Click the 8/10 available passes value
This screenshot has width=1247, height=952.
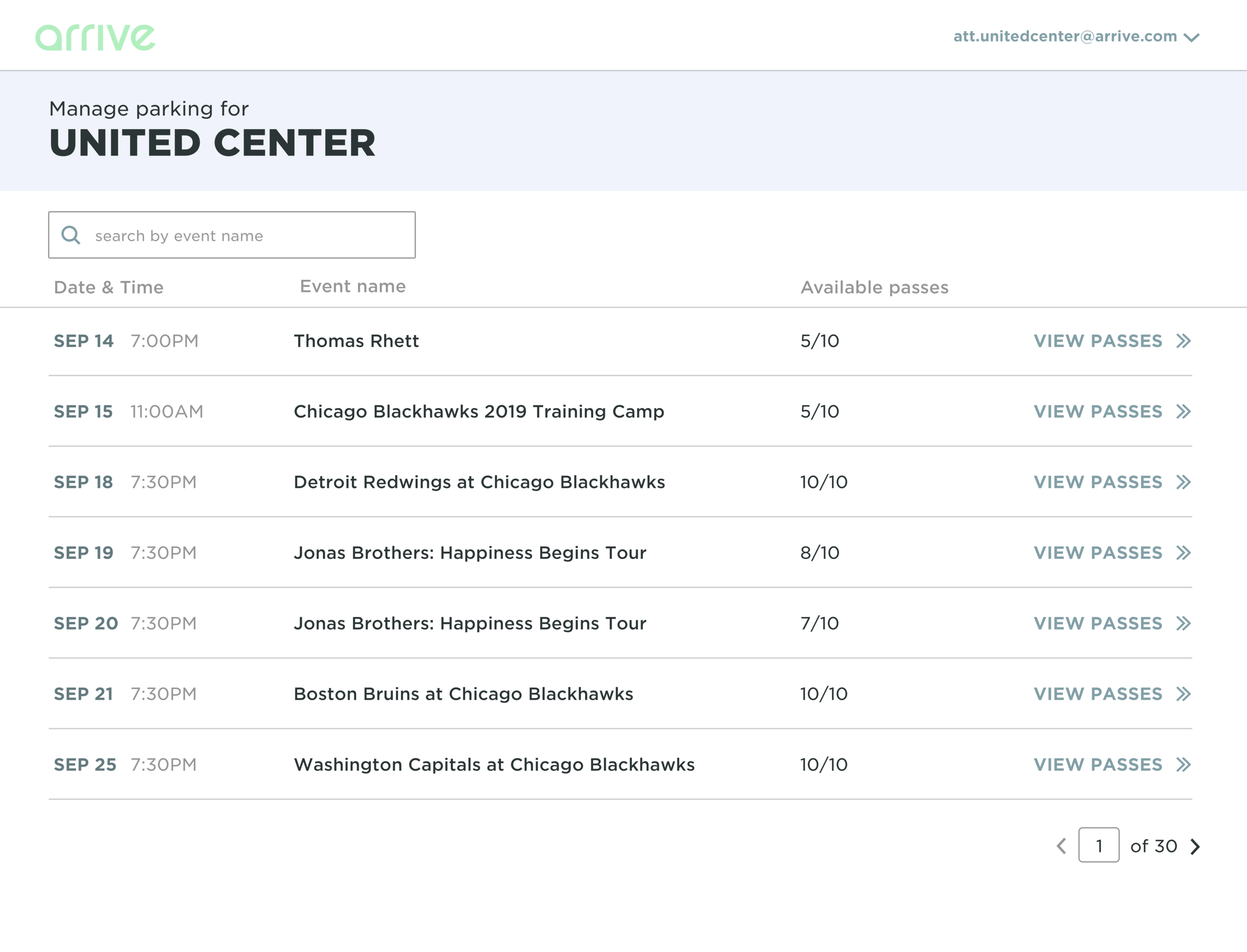pyautogui.click(x=820, y=553)
